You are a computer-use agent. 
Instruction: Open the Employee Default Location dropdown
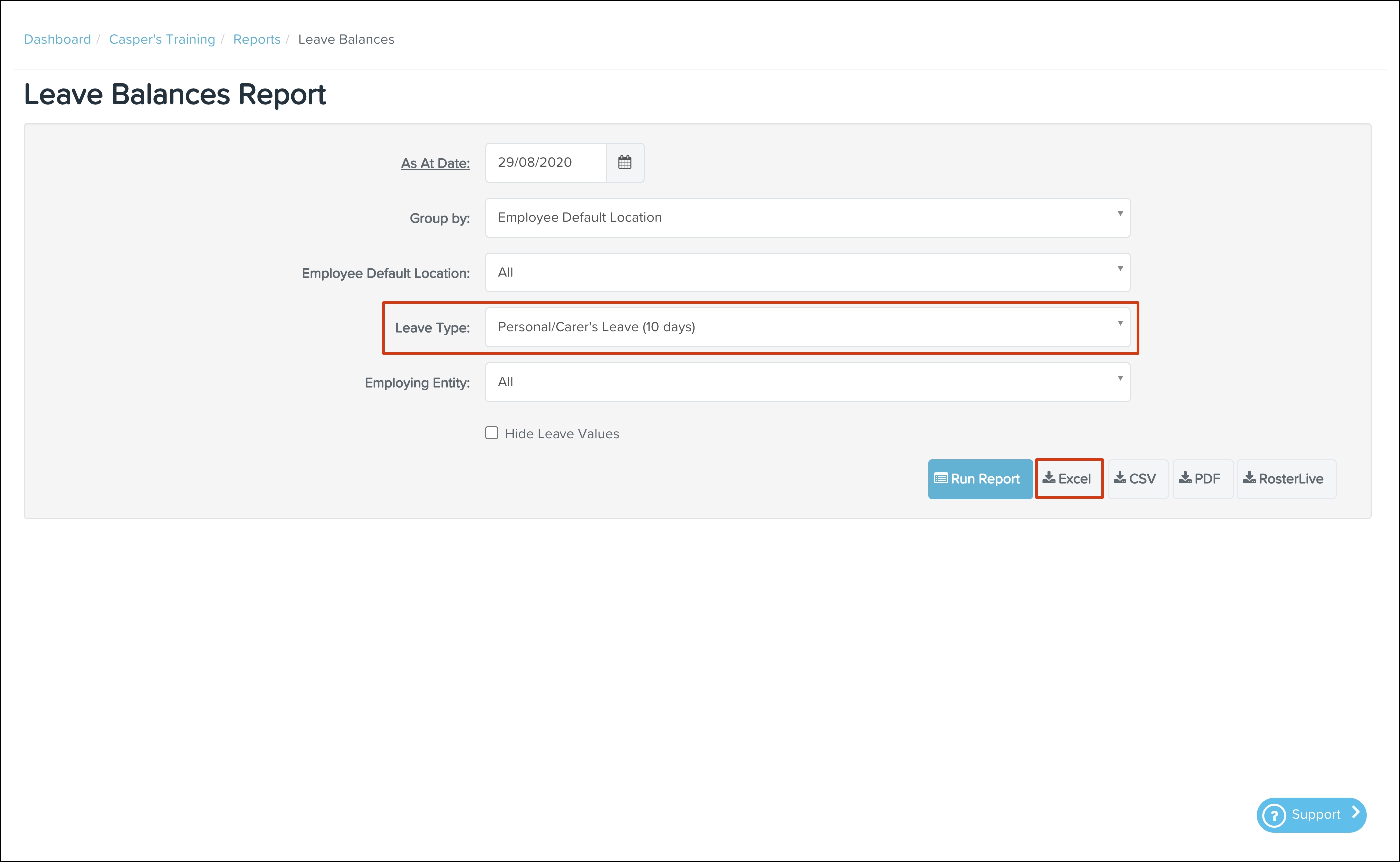click(x=807, y=273)
